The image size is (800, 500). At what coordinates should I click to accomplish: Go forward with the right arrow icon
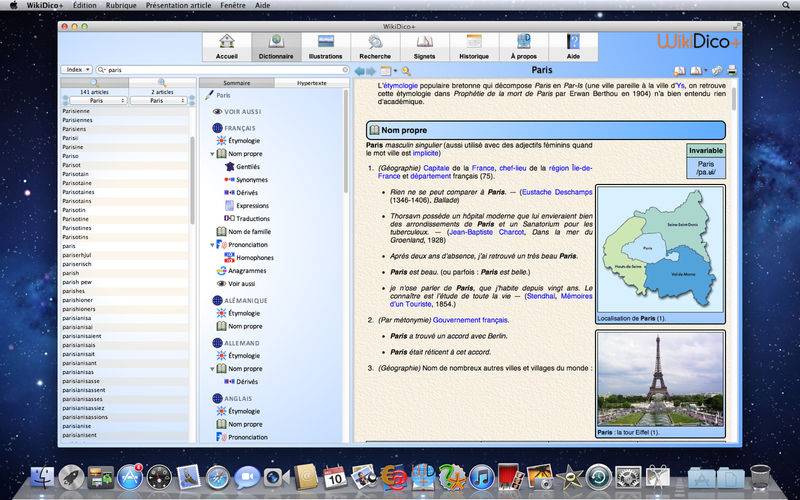pyautogui.click(x=371, y=71)
